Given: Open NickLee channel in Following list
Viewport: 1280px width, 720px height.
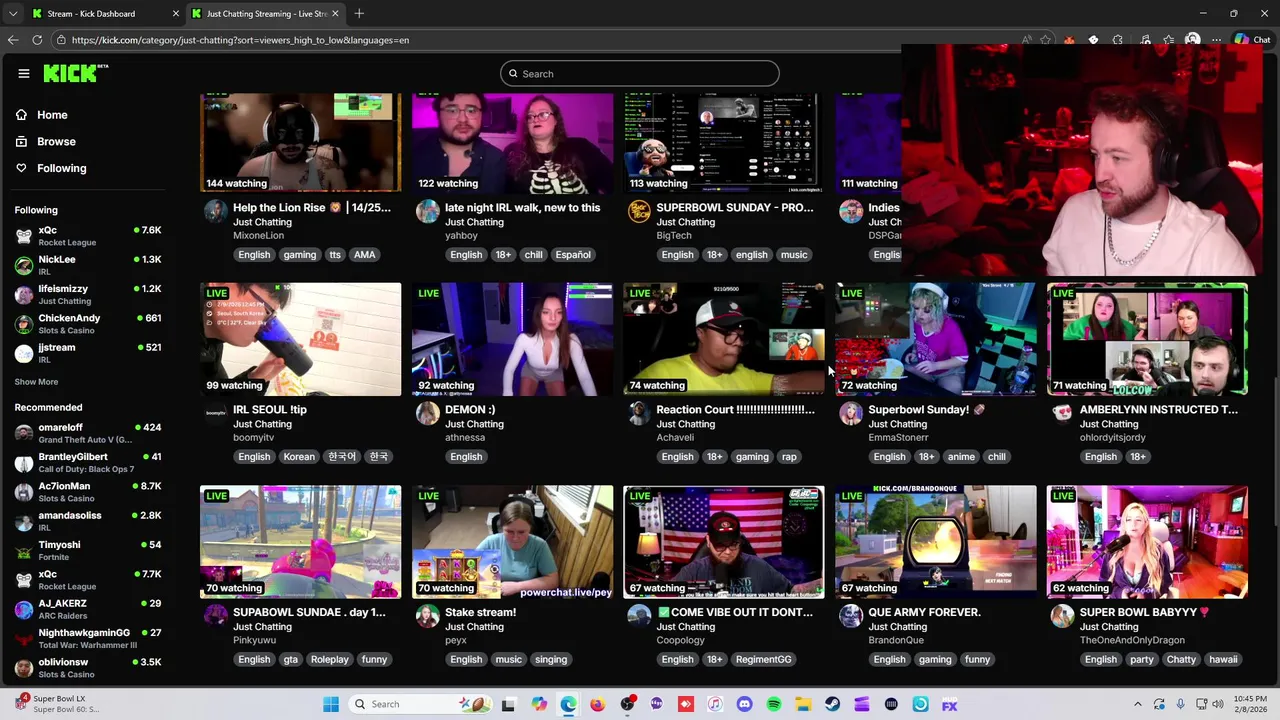Looking at the screenshot, I should tap(88, 265).
